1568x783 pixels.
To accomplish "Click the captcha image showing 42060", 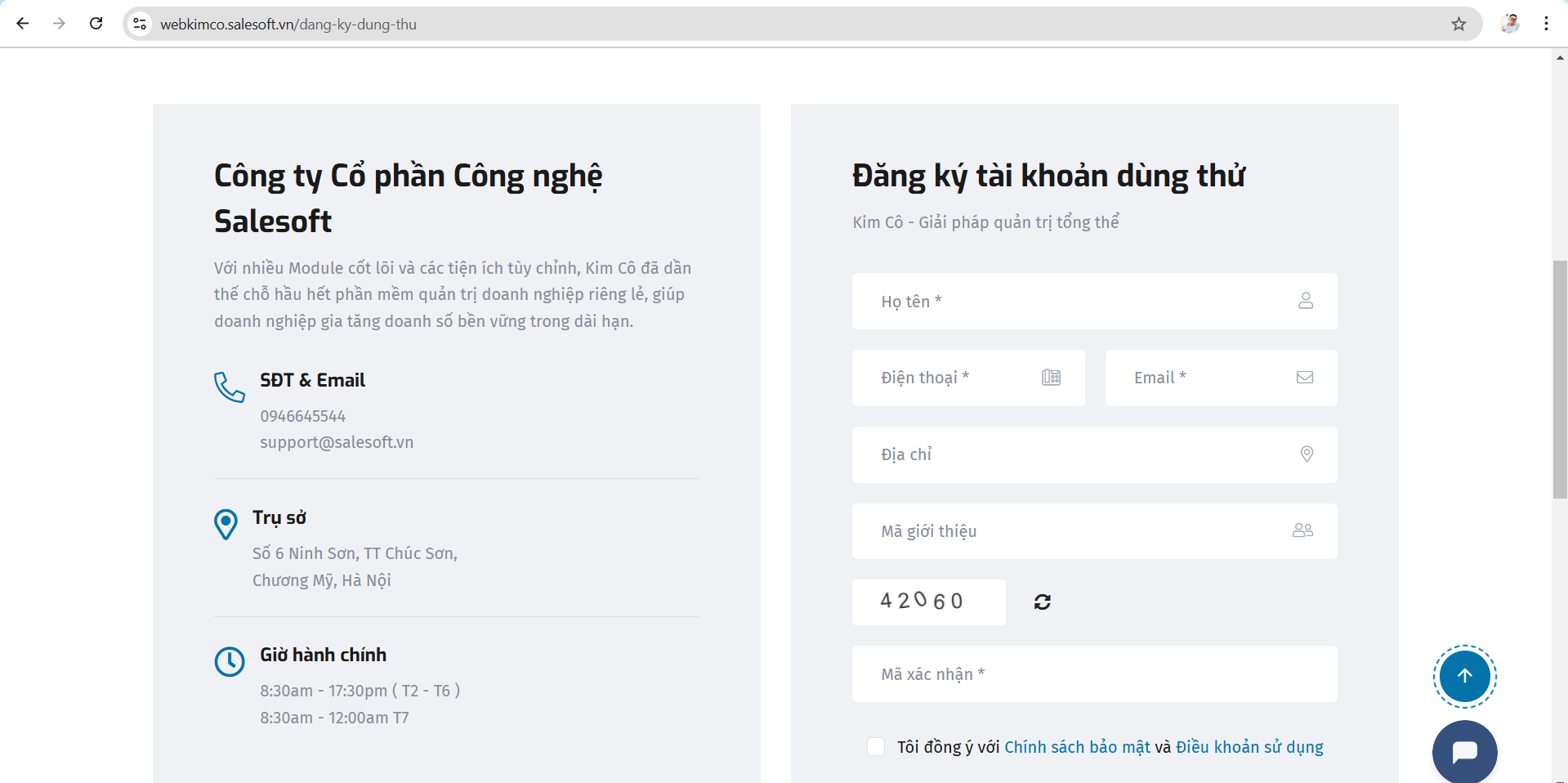I will pyautogui.click(x=928, y=602).
